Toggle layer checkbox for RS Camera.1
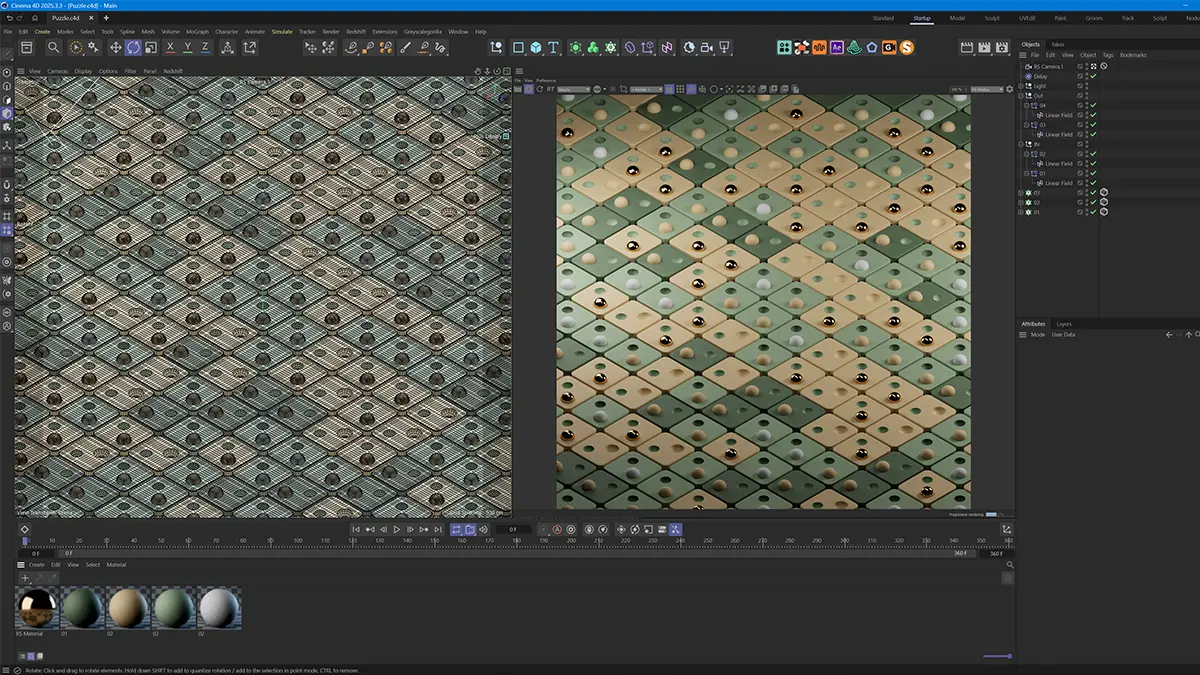Viewport: 1200px width, 675px height. pos(1080,66)
